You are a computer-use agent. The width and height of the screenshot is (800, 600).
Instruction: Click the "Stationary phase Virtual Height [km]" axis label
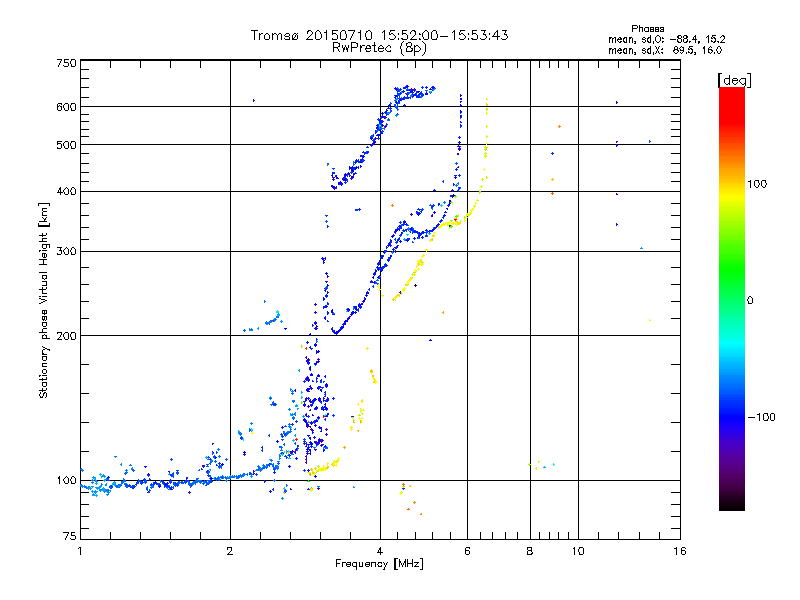tap(44, 300)
